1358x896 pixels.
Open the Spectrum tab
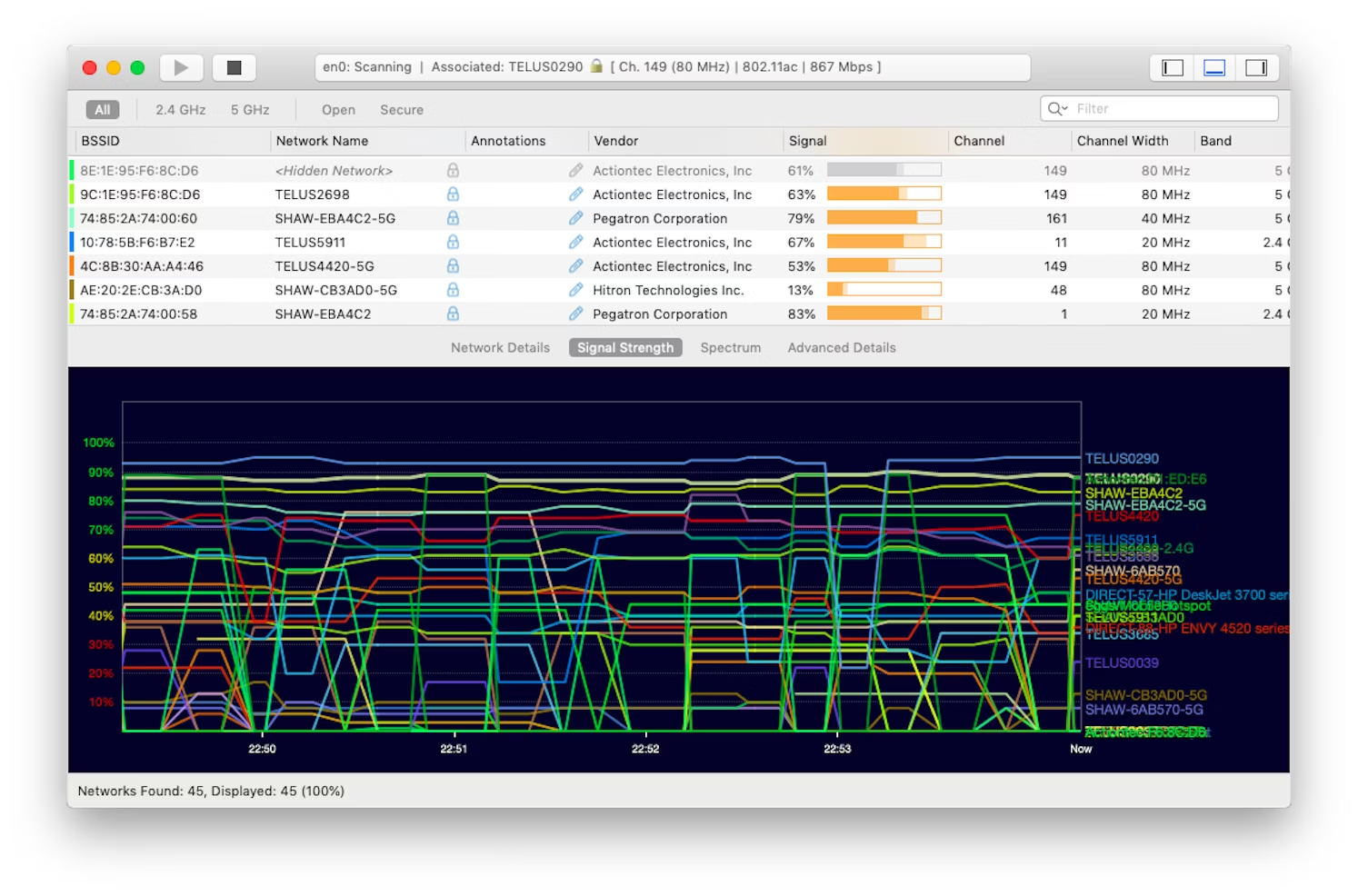tap(730, 347)
